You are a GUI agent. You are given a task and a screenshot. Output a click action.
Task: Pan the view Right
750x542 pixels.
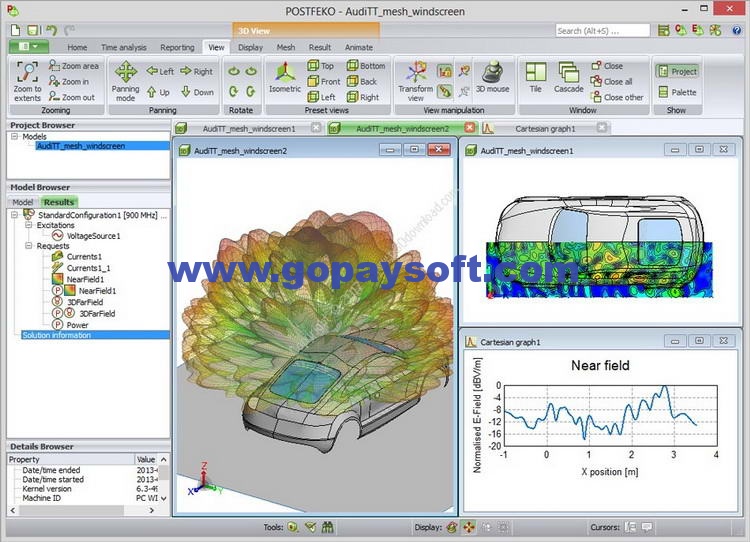[197, 71]
